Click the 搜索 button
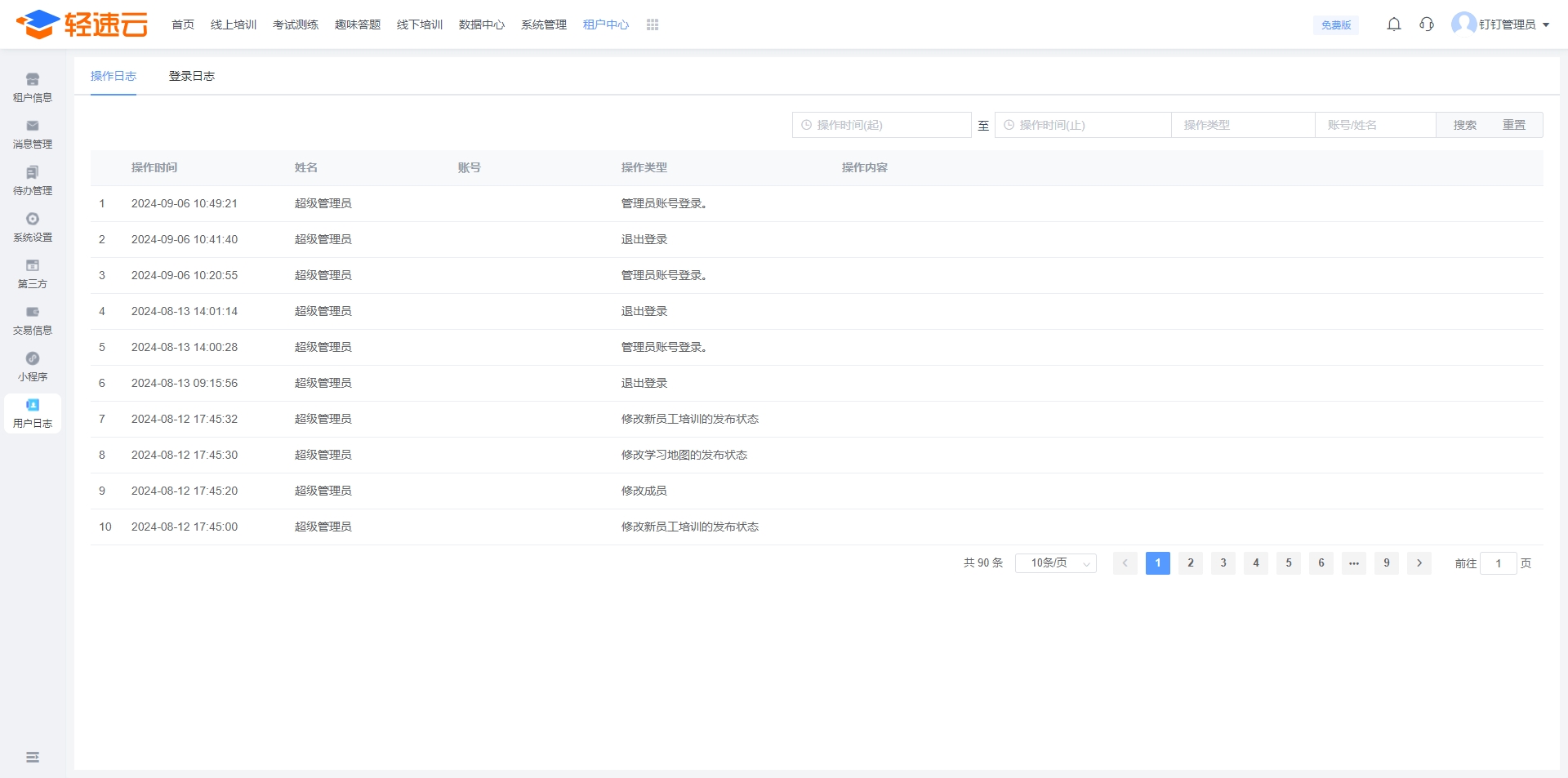This screenshot has height=778, width=1568. [x=1464, y=125]
